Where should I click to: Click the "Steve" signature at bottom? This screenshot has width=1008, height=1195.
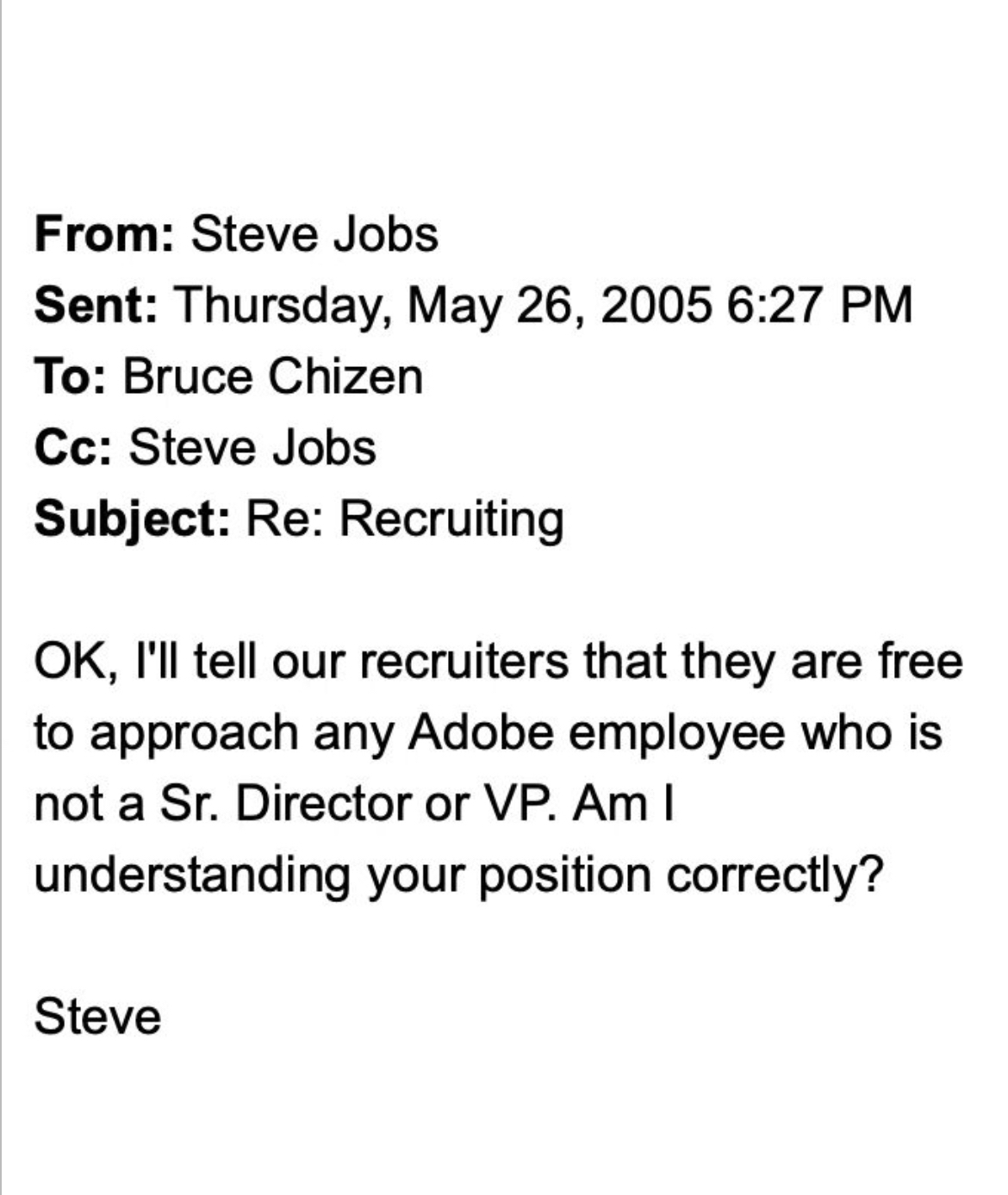pos(97,1017)
